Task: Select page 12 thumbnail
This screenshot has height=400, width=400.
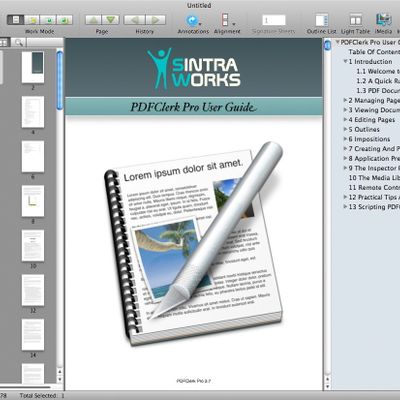Action: [x=33, y=290]
